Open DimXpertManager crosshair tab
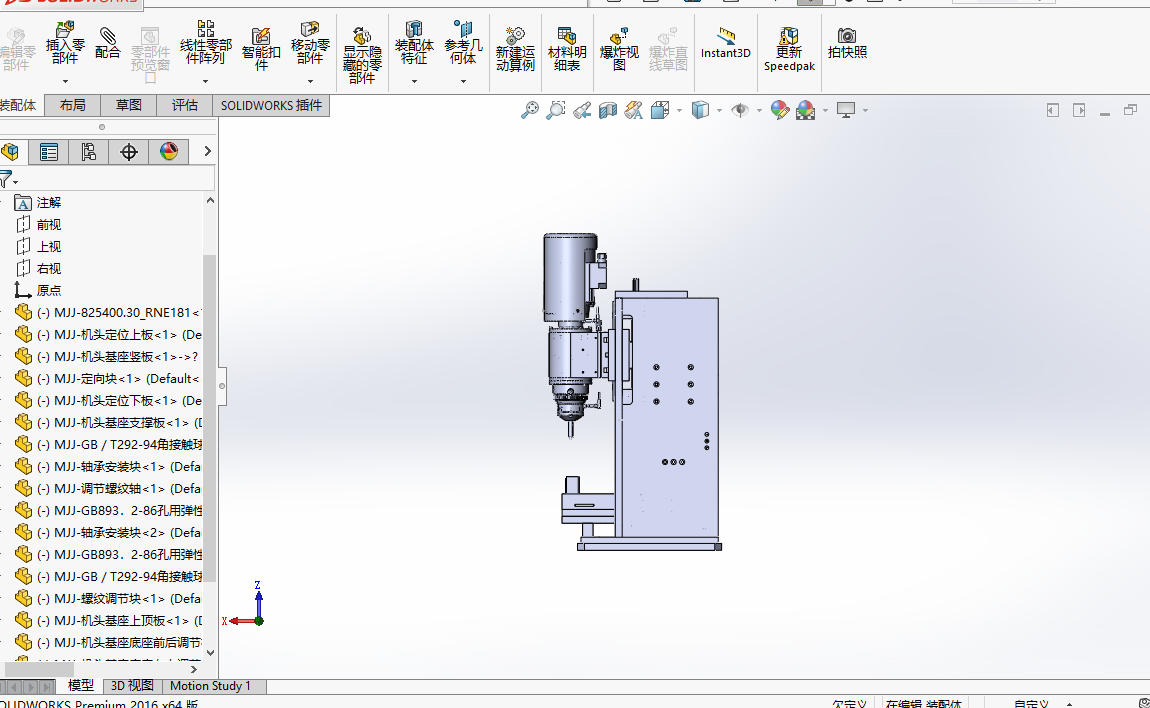 click(x=128, y=152)
